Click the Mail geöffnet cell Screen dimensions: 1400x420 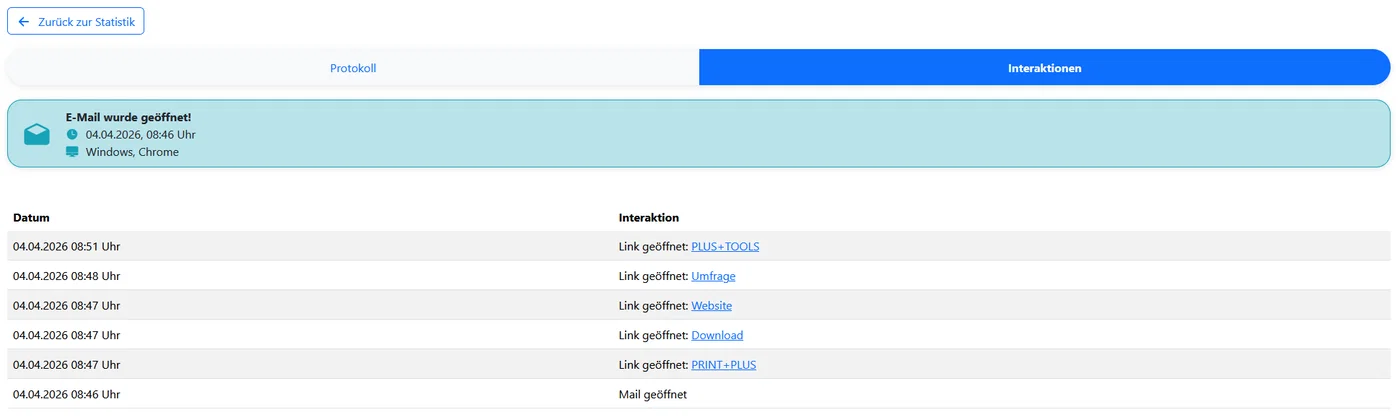pos(653,394)
